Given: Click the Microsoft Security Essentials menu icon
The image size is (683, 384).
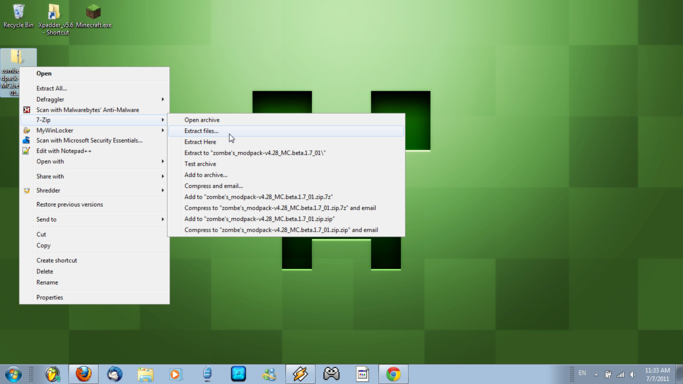Looking at the screenshot, I should [x=27, y=140].
